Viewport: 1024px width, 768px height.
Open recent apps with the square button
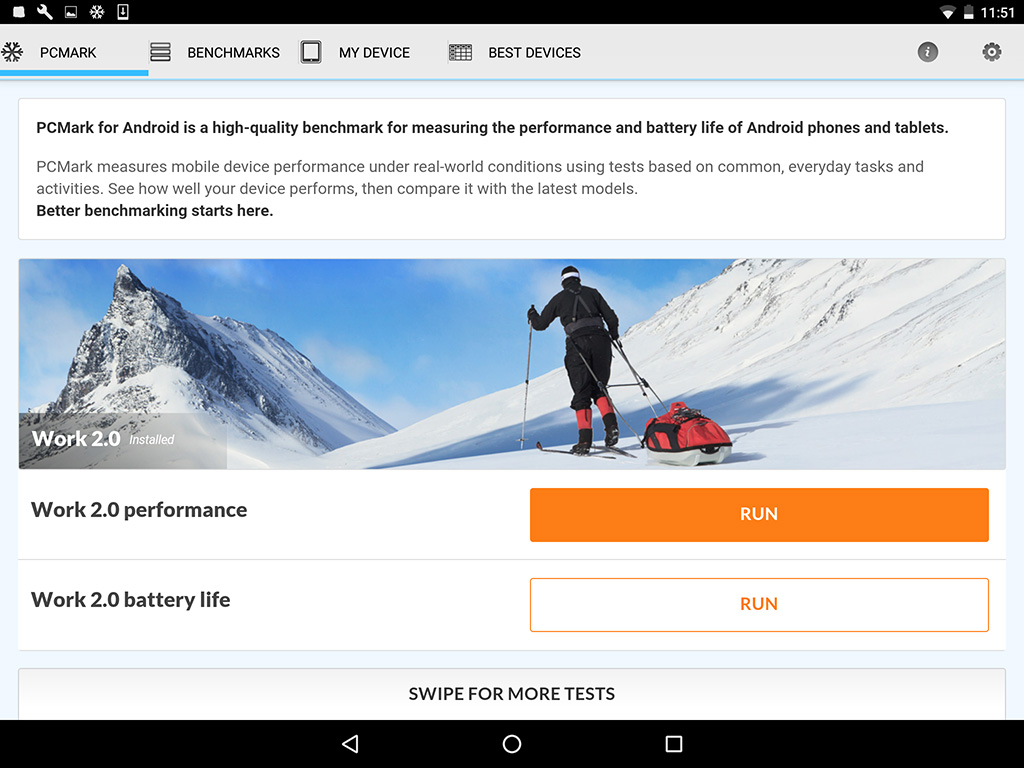673,744
